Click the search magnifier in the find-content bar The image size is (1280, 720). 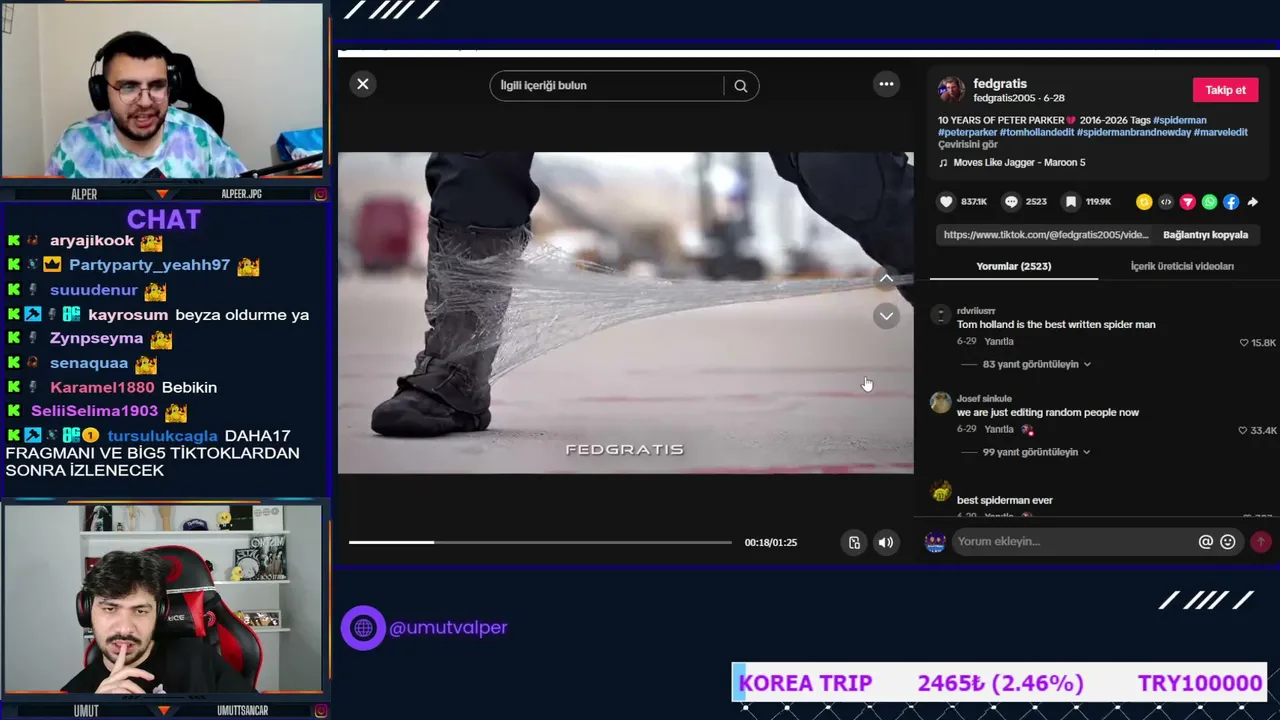pyautogui.click(x=741, y=86)
